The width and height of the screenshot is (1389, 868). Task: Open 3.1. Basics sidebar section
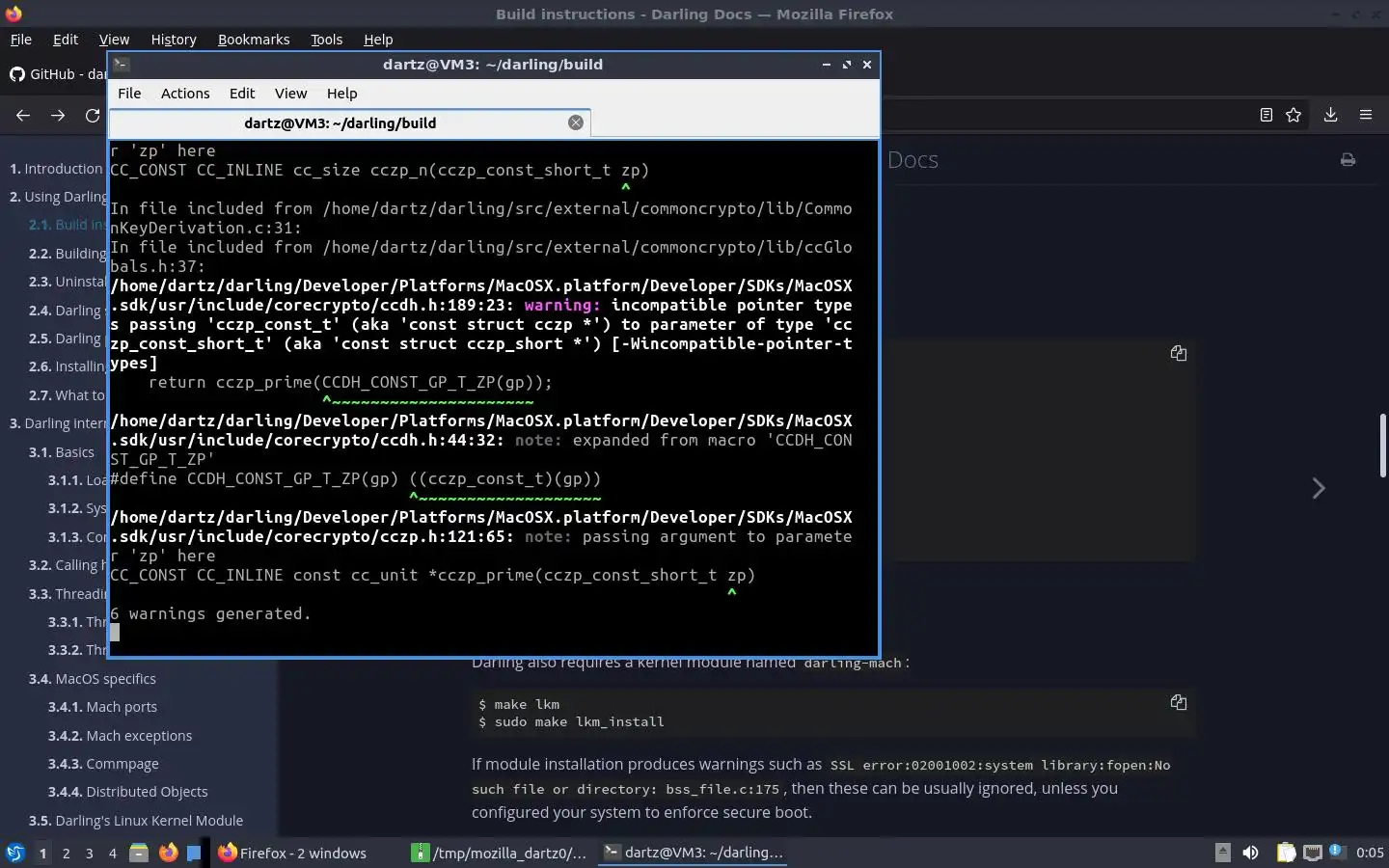tap(62, 452)
